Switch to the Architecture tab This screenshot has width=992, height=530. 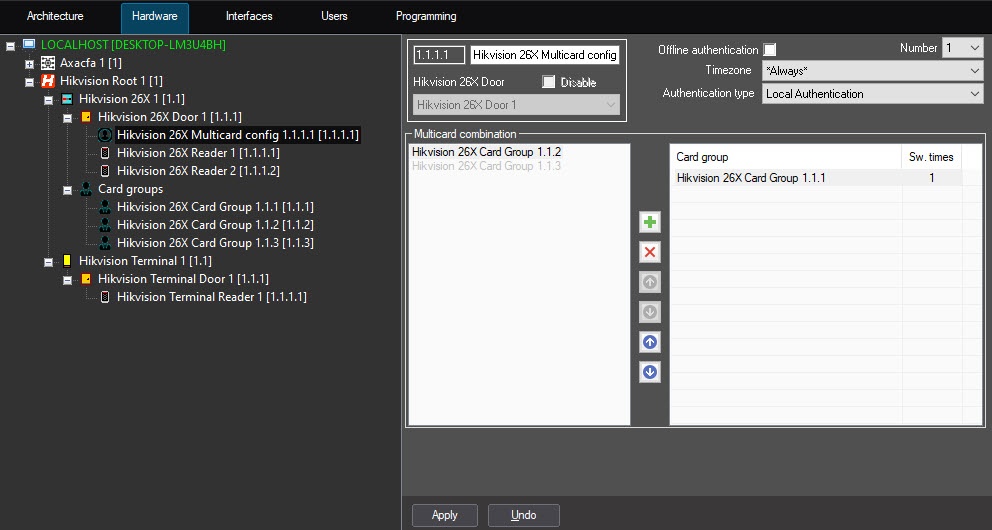(x=55, y=16)
